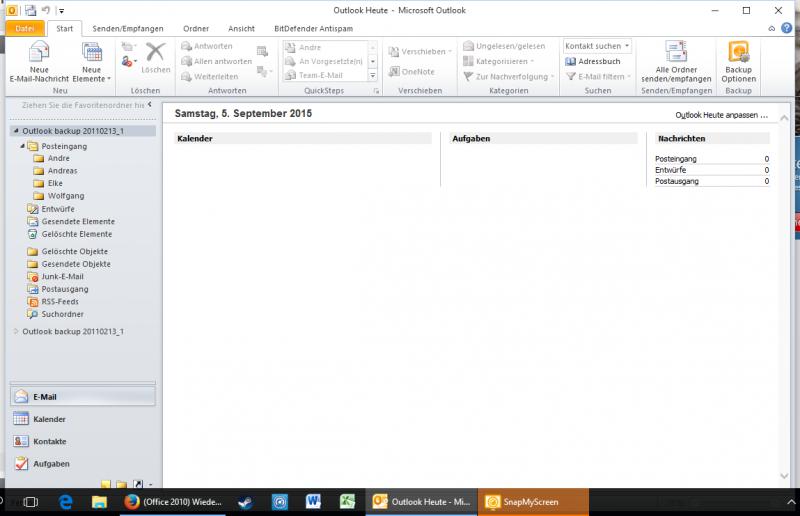Open the Verschieben move dropdown
800x516 pixels.
[x=420, y=52]
